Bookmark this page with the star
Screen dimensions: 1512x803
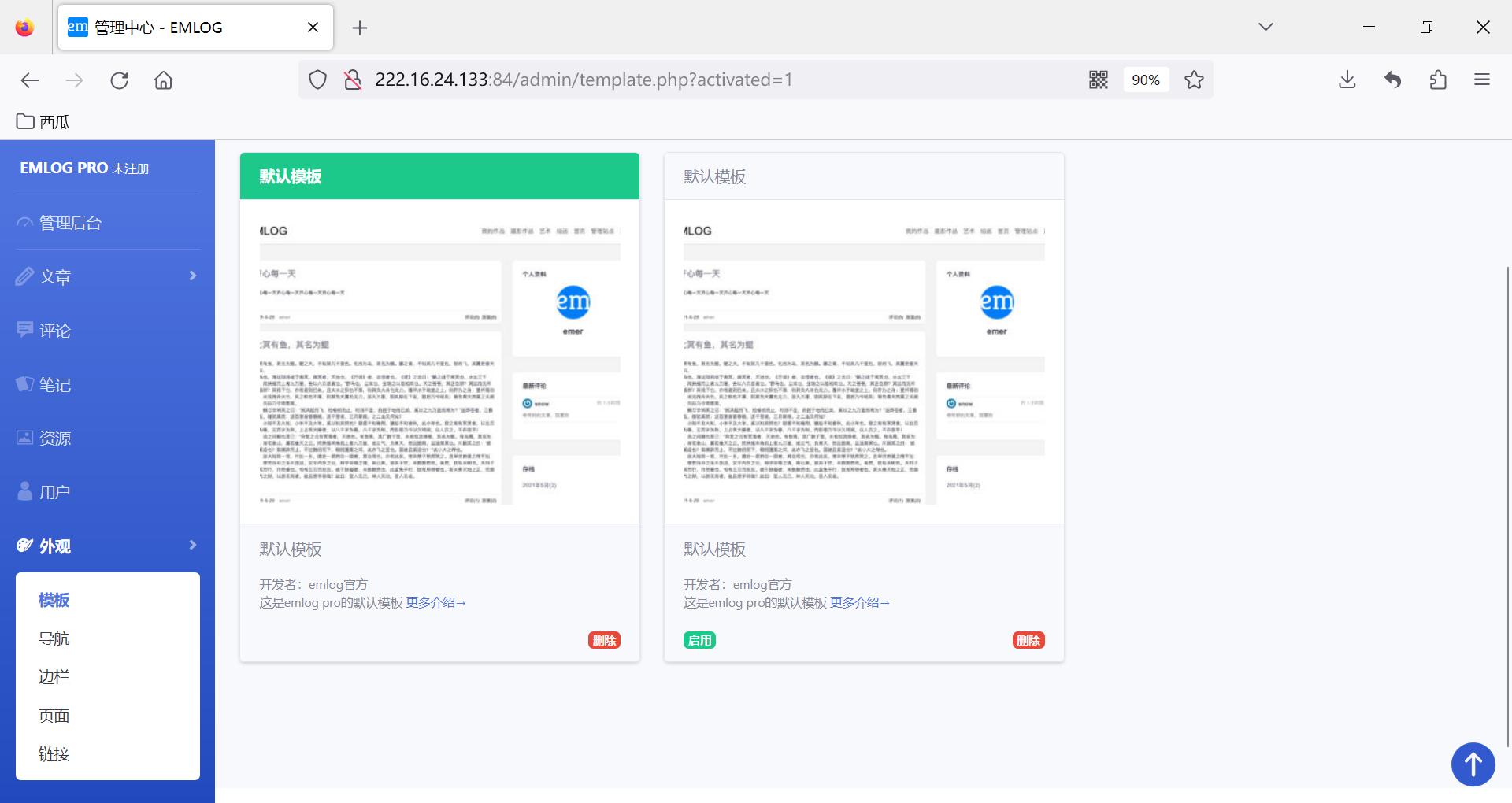pos(1194,80)
